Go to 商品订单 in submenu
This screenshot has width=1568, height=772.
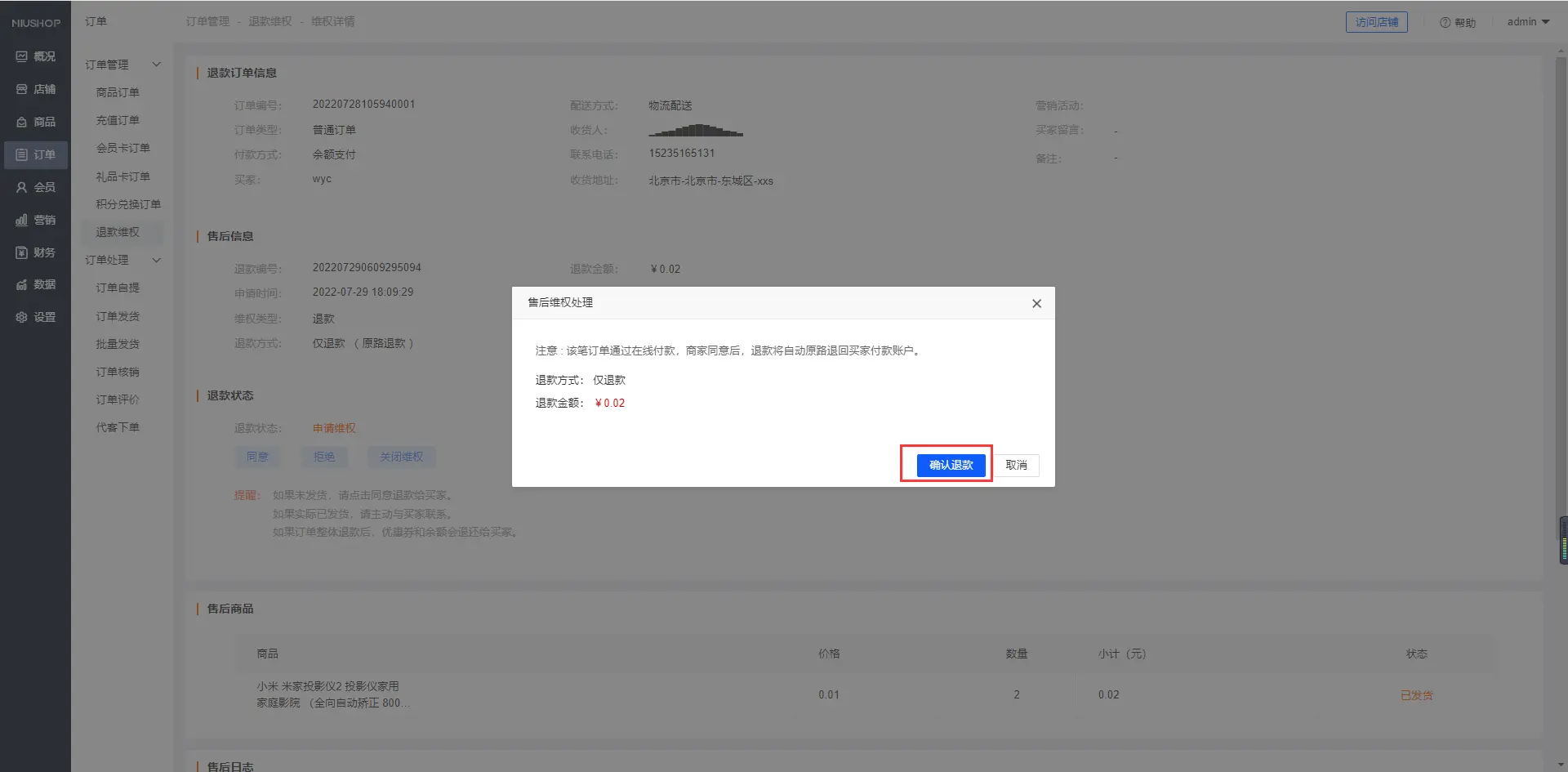(x=118, y=92)
